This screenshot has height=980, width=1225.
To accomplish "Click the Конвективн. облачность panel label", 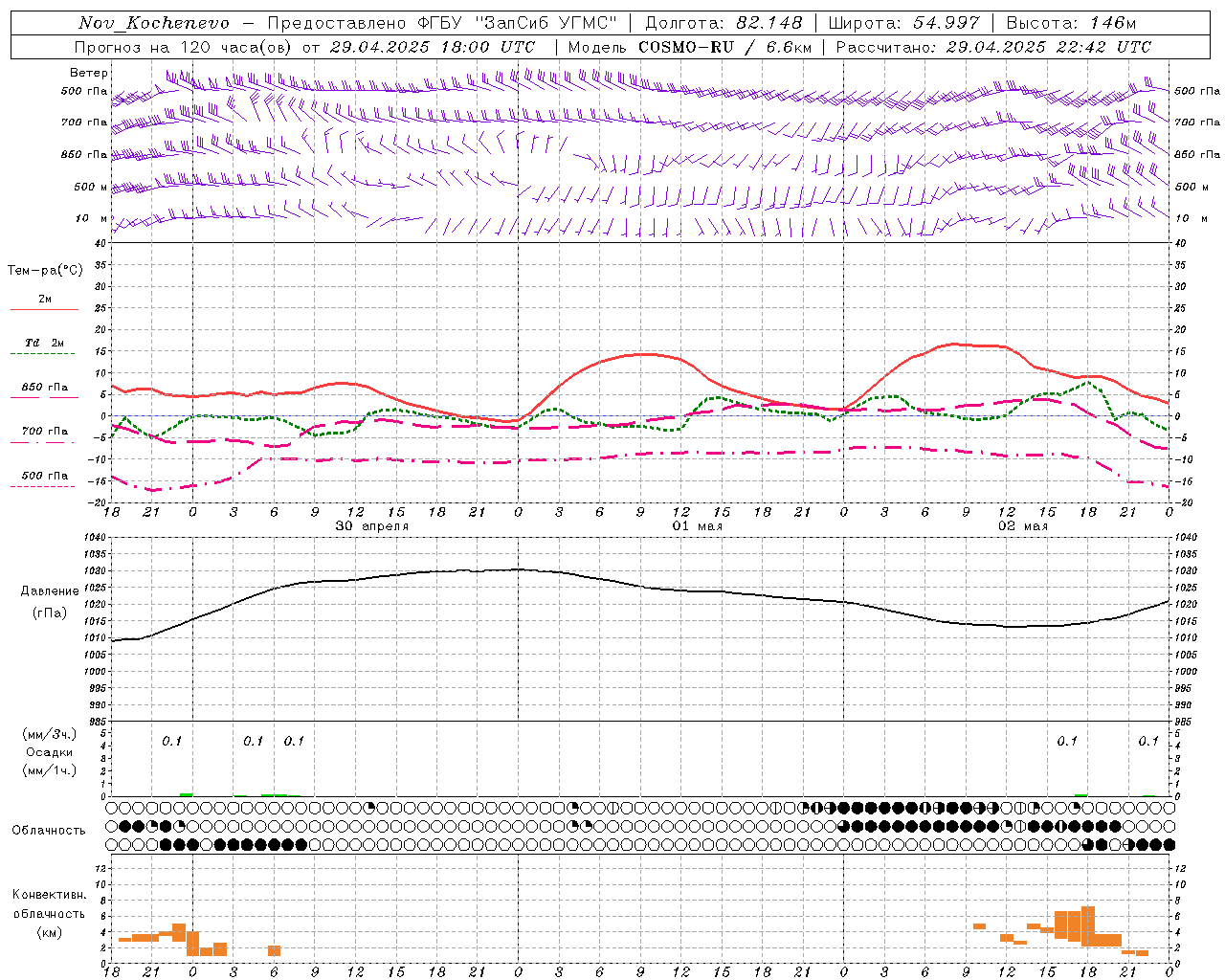I will (x=49, y=904).
